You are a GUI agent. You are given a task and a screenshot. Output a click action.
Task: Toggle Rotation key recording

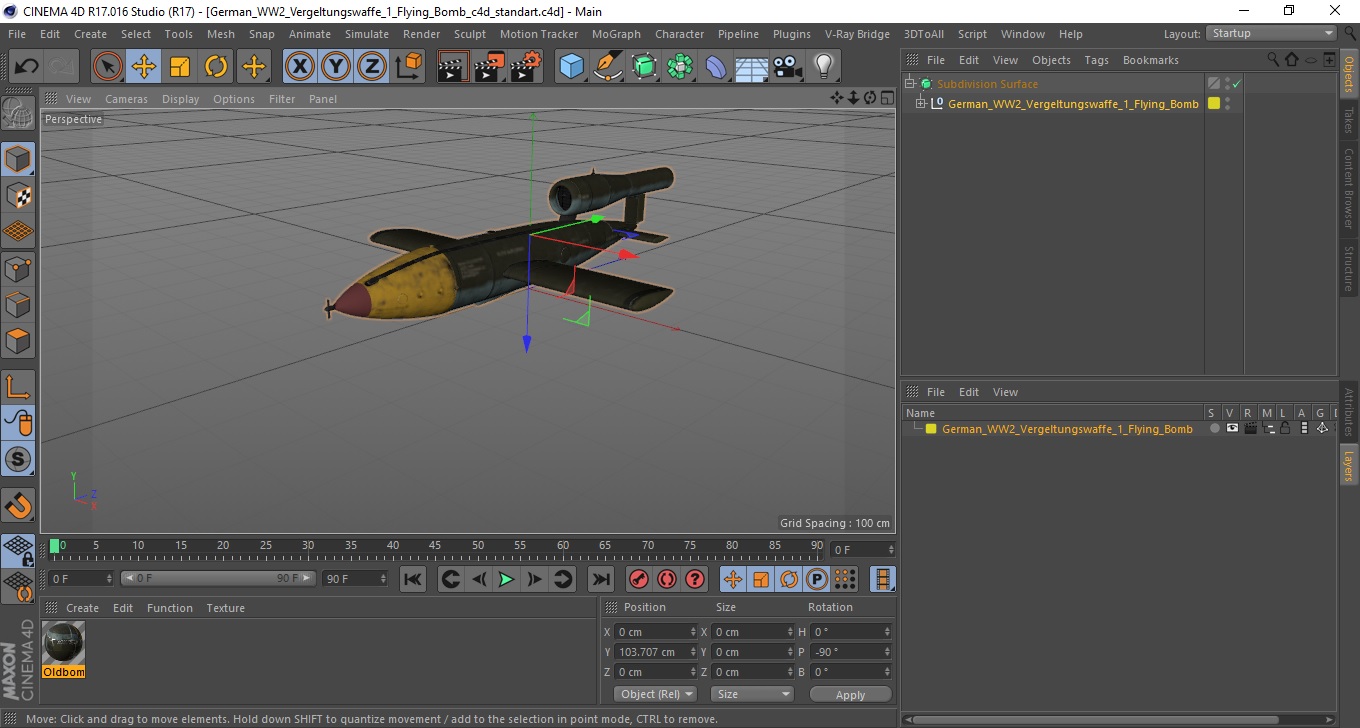pos(789,579)
